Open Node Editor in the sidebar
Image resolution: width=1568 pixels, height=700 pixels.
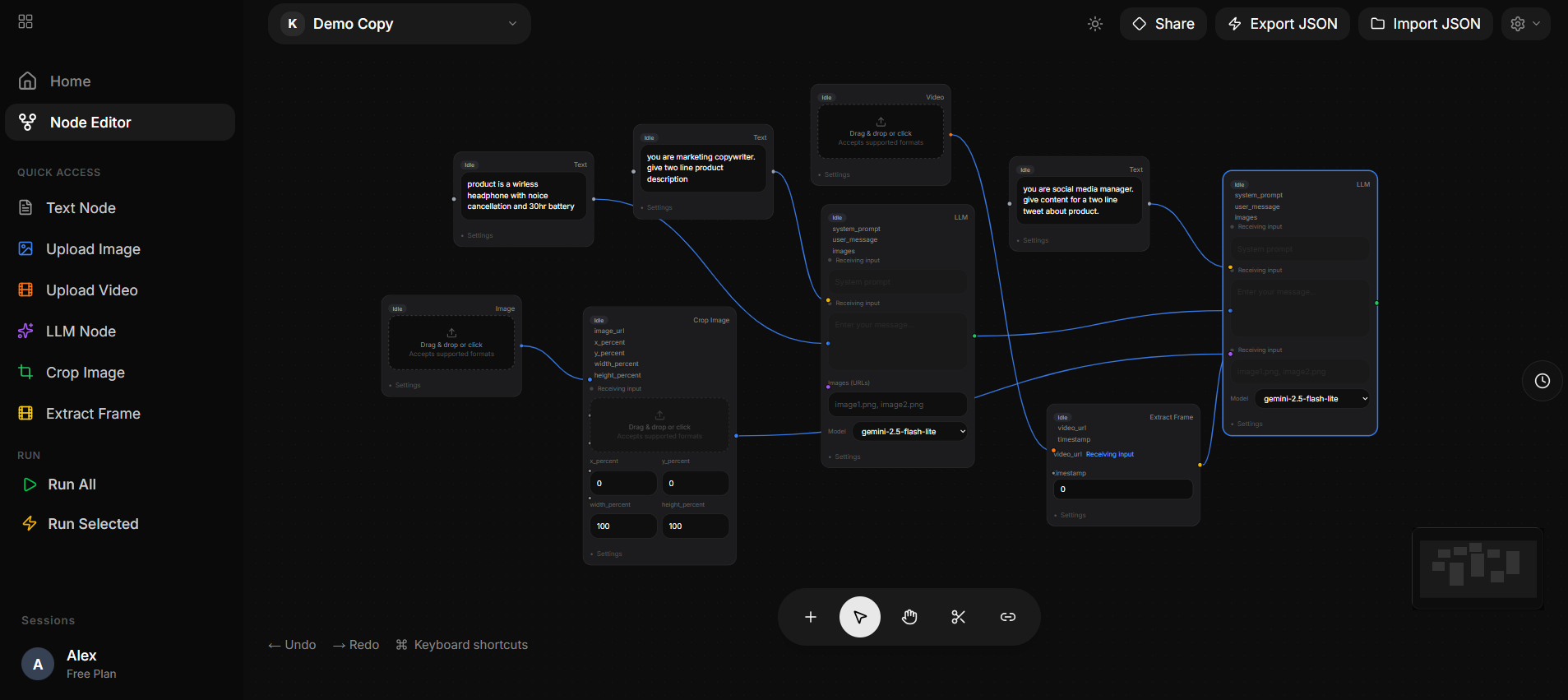[90, 123]
